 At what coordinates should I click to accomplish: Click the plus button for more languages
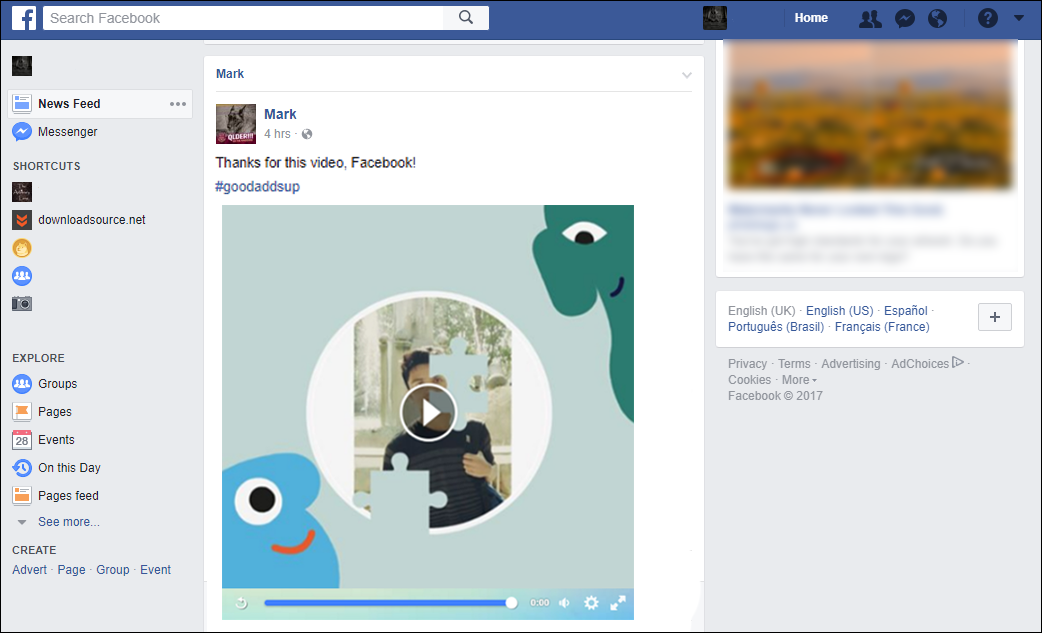[995, 317]
